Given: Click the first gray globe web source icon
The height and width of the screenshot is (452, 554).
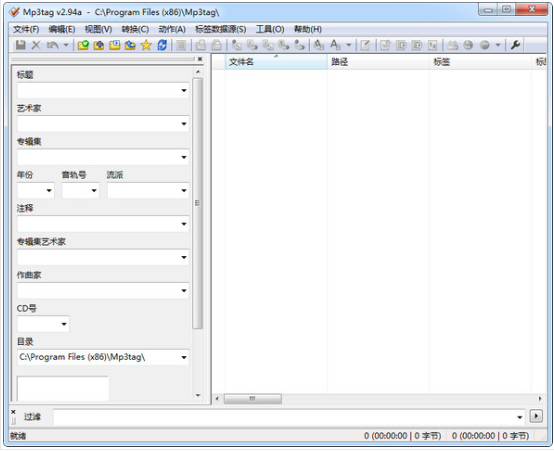Looking at the screenshot, I should tap(468, 45).
